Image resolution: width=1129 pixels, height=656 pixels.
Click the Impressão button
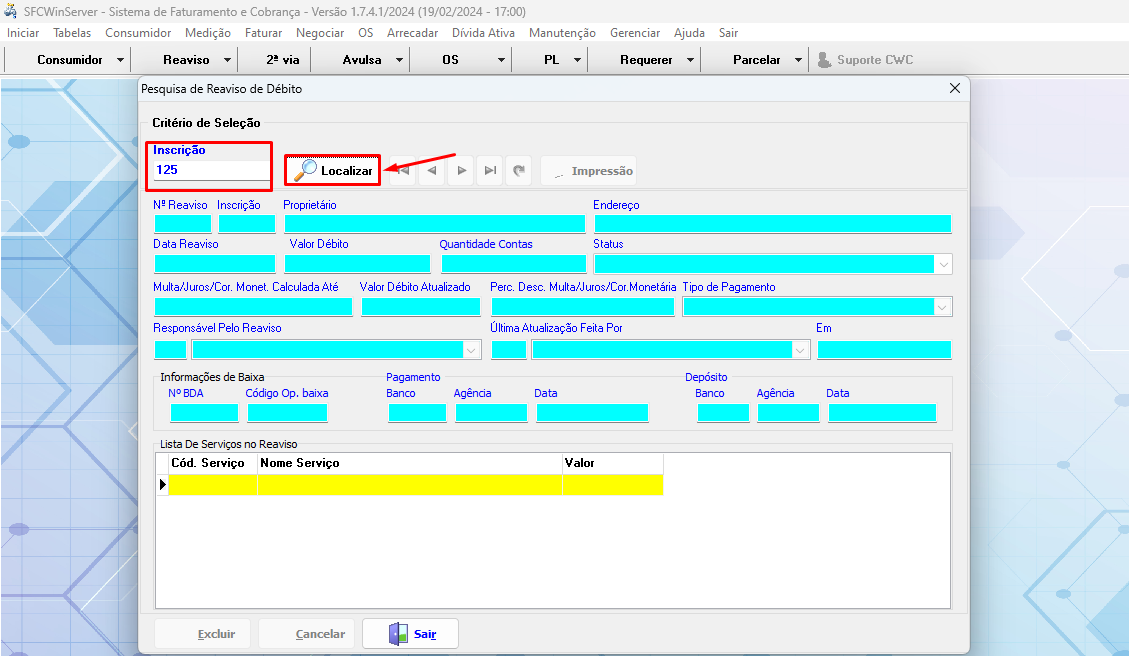(x=589, y=171)
